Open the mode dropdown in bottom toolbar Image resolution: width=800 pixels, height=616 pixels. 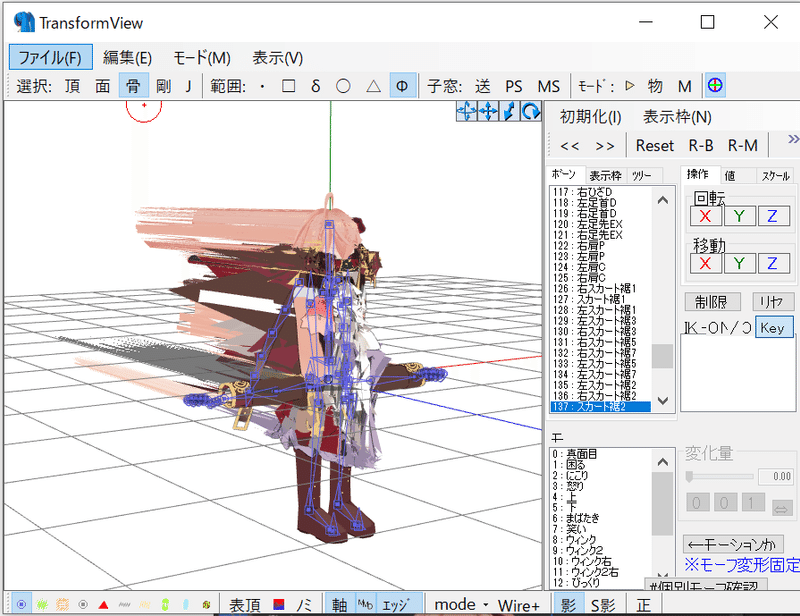(x=461, y=605)
